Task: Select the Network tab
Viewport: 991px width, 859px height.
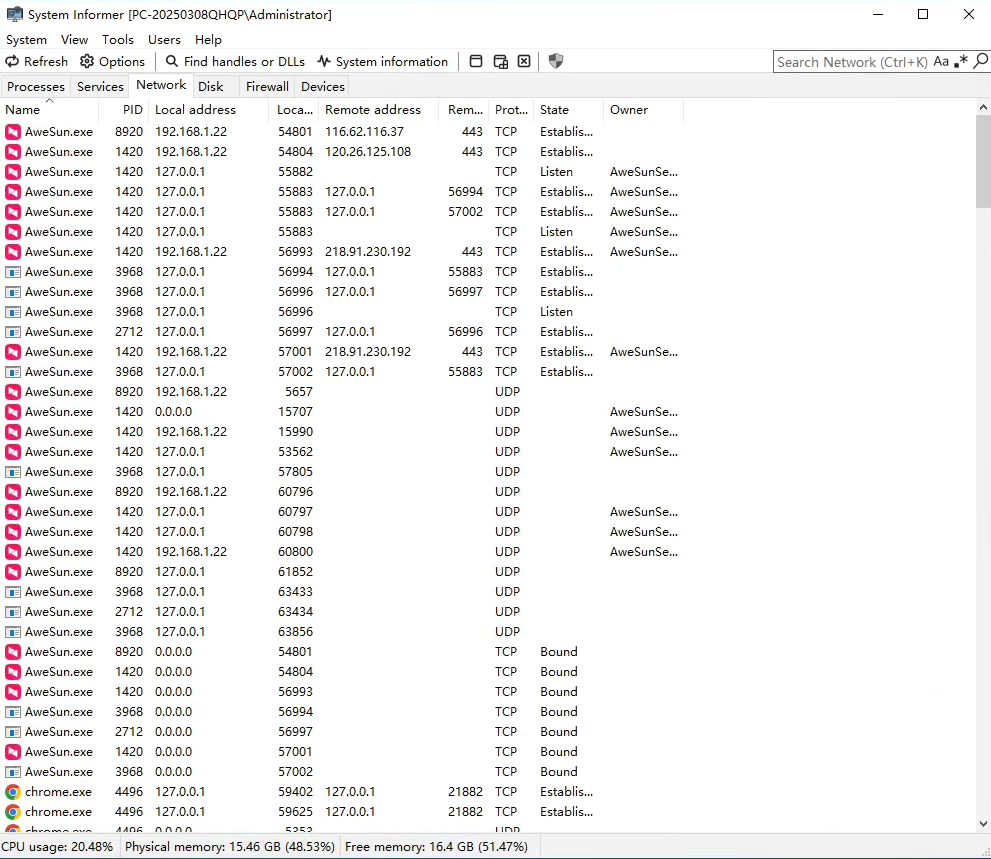Action: coord(161,85)
